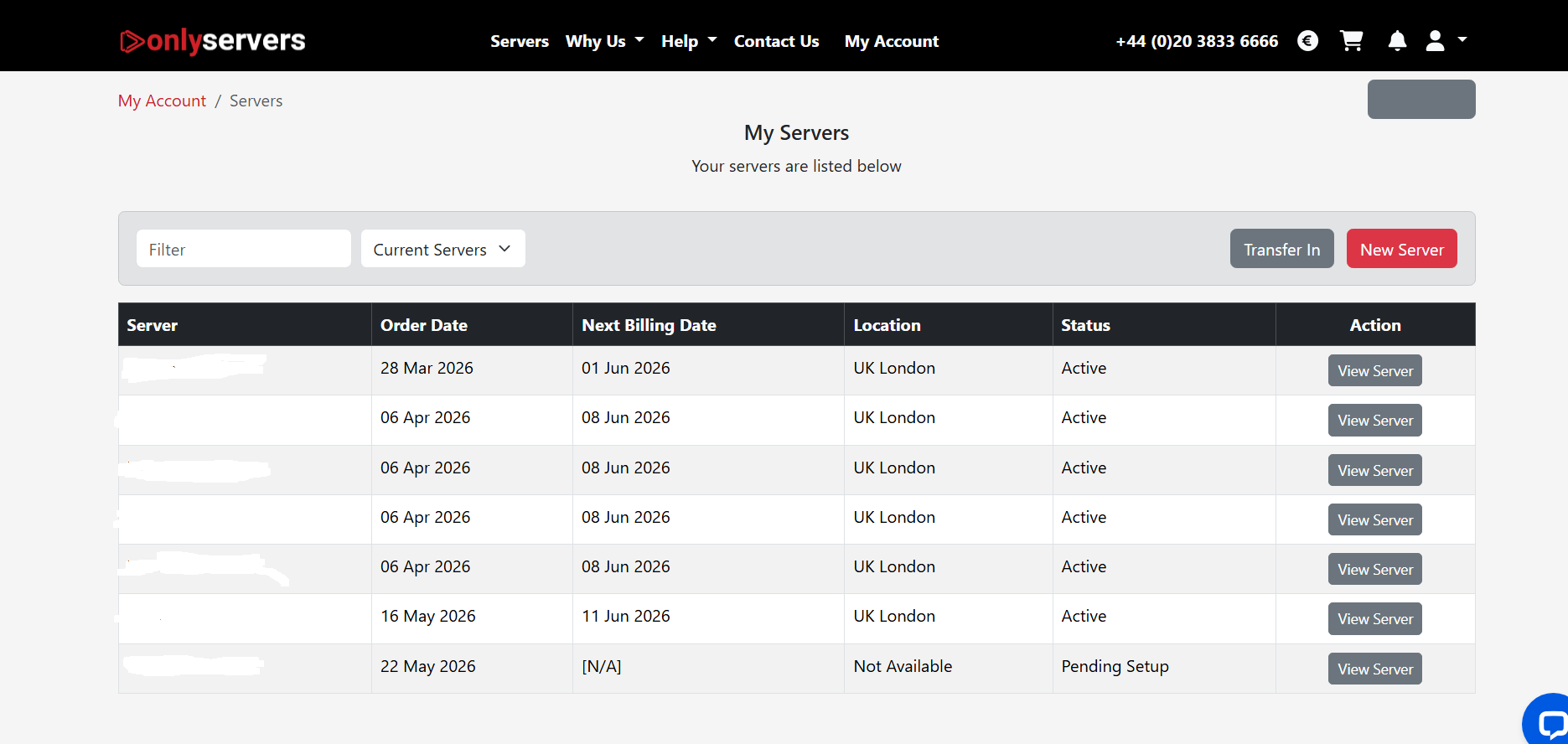Click the My Servers heading
Viewport: 1568px width, 744px height.
[x=796, y=132]
